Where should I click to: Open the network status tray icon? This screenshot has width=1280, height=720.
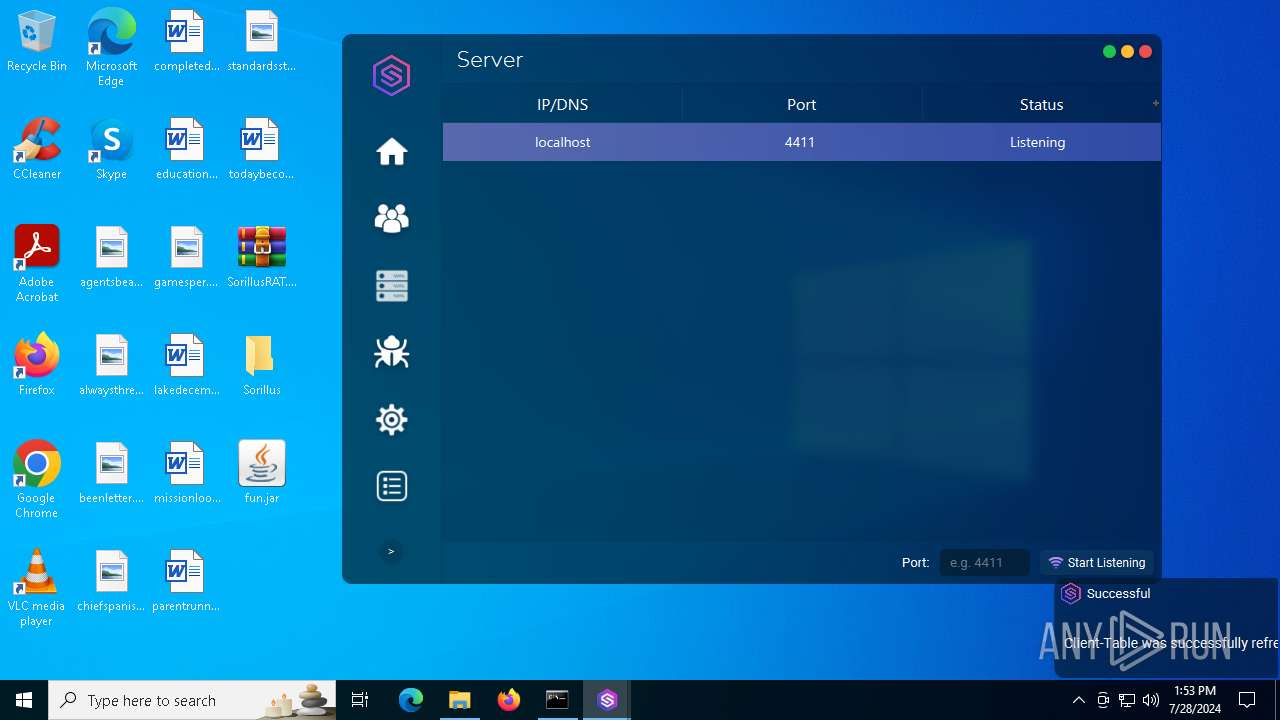coord(1127,700)
